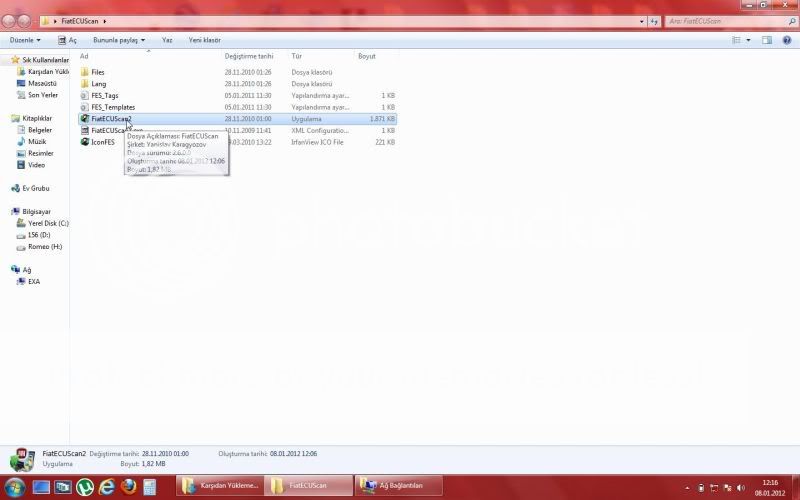Image resolution: width=800 pixels, height=500 pixels.
Task: Open Müzik library
Action: point(32,141)
